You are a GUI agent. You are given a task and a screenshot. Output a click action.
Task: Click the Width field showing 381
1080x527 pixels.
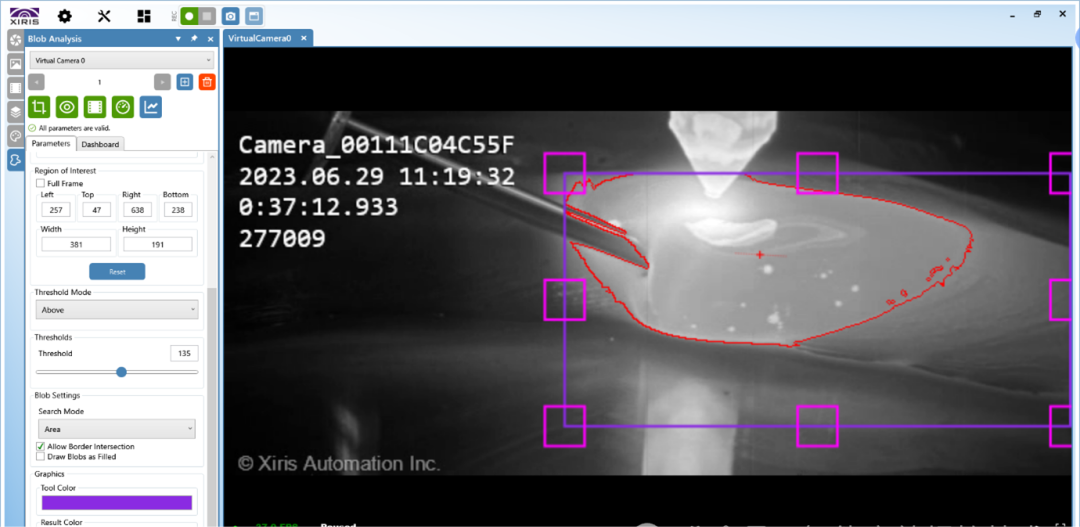pos(76,244)
